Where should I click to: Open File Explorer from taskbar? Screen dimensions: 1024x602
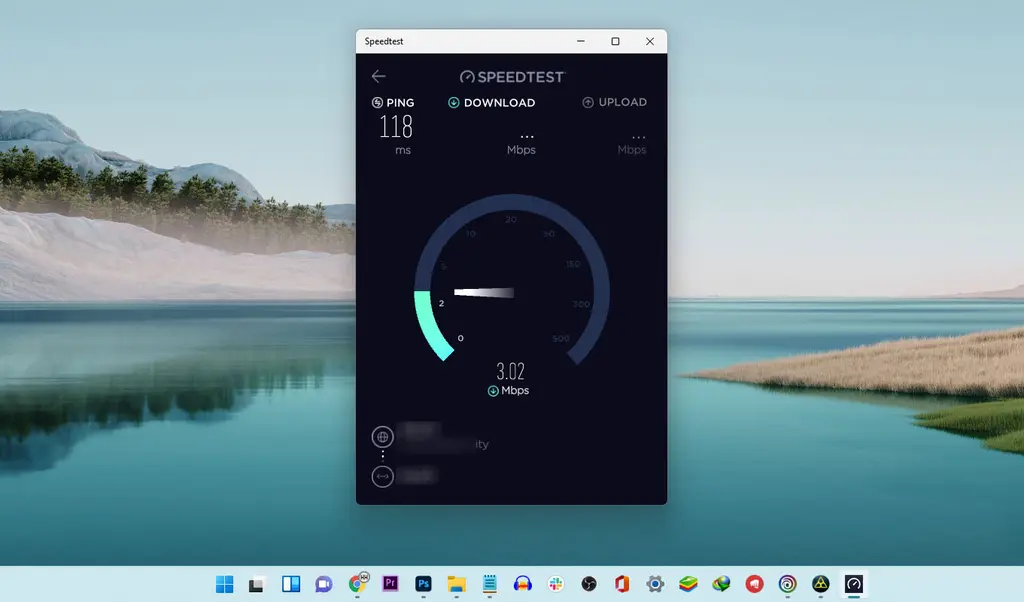coord(456,584)
